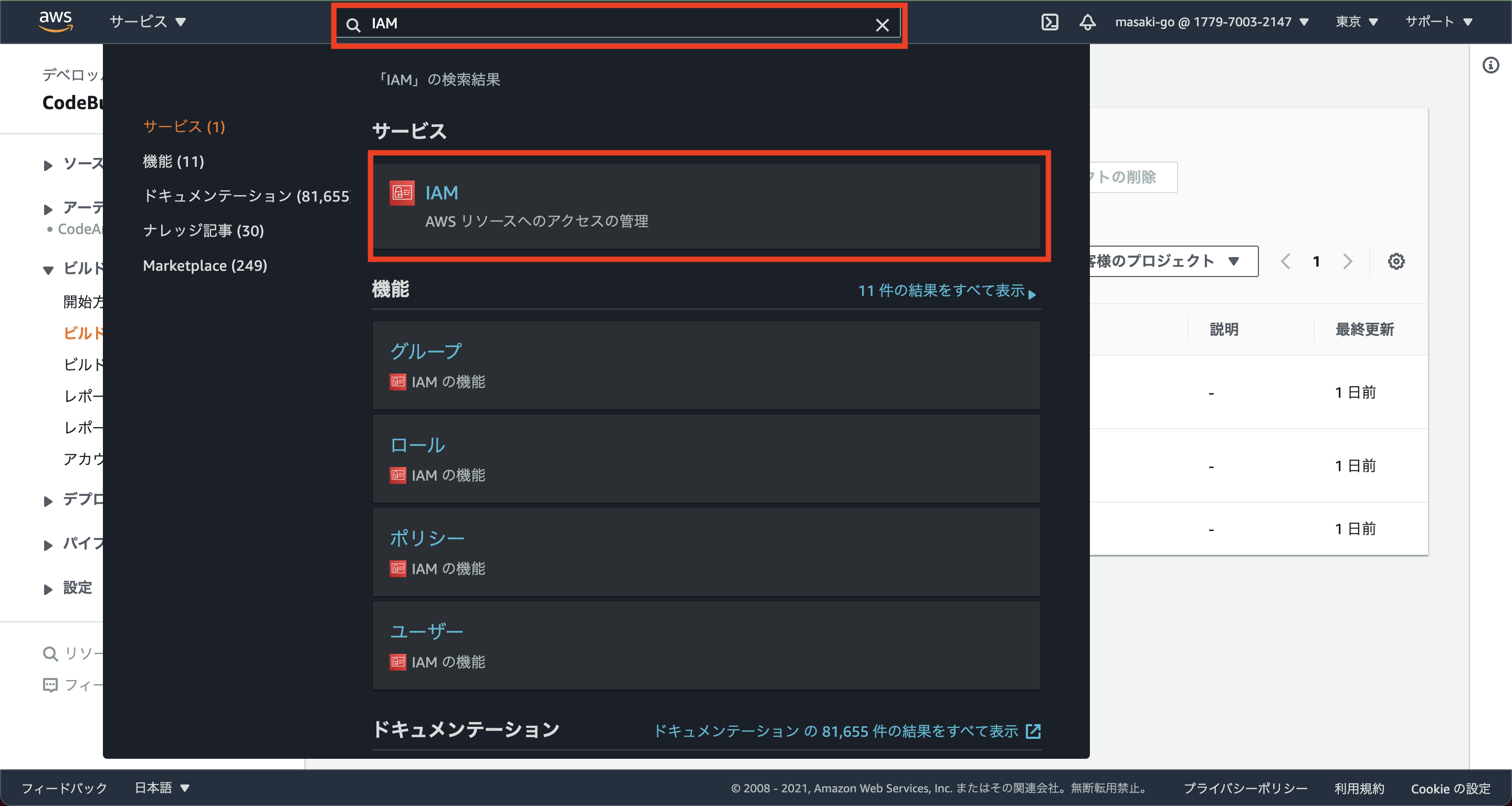This screenshot has width=1512, height=806.
Task: Click the settings gear near project pagination
Action: [x=1396, y=262]
